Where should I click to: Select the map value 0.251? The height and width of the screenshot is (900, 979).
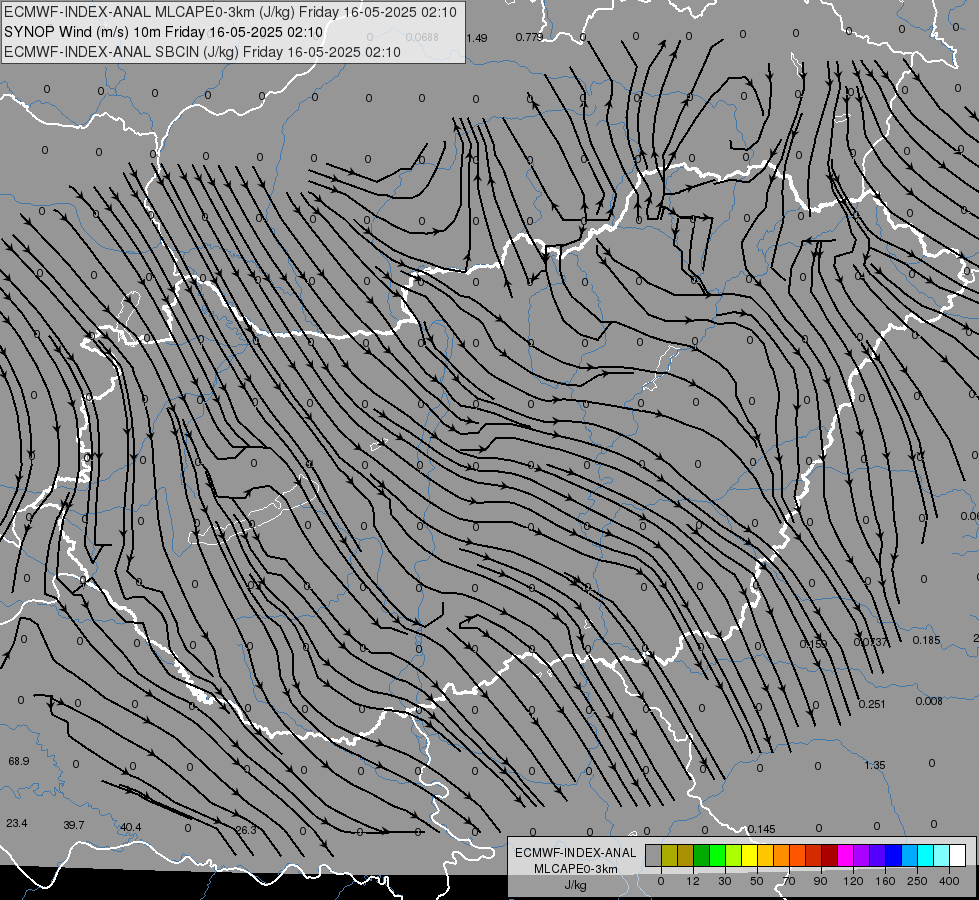click(x=872, y=704)
